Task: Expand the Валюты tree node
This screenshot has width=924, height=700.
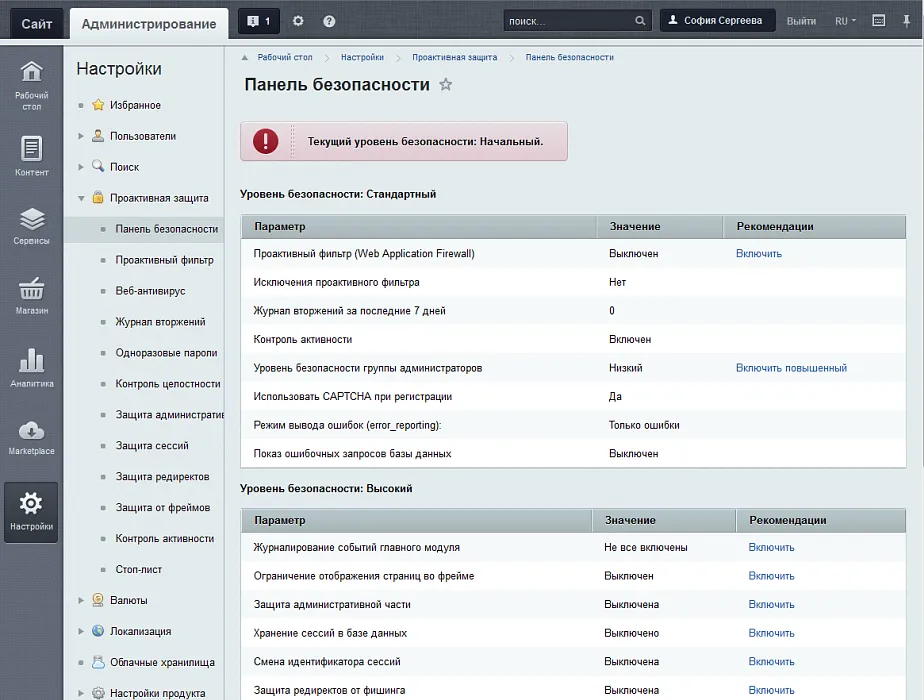Action: [82, 600]
